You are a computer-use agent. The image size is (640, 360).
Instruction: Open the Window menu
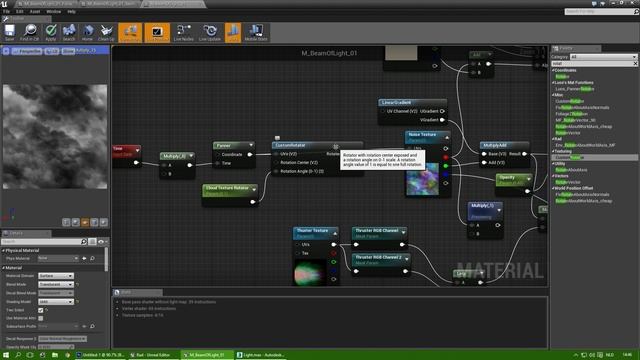(x=53, y=12)
